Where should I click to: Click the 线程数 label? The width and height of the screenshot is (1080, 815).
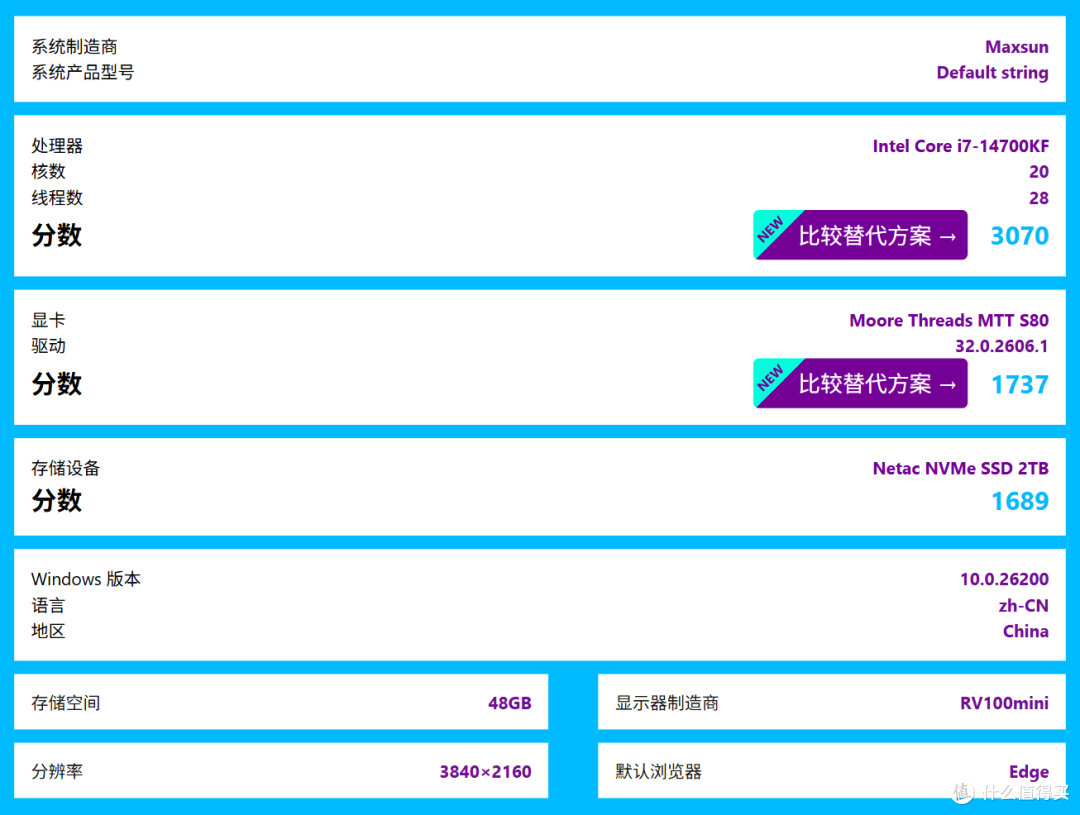57,198
